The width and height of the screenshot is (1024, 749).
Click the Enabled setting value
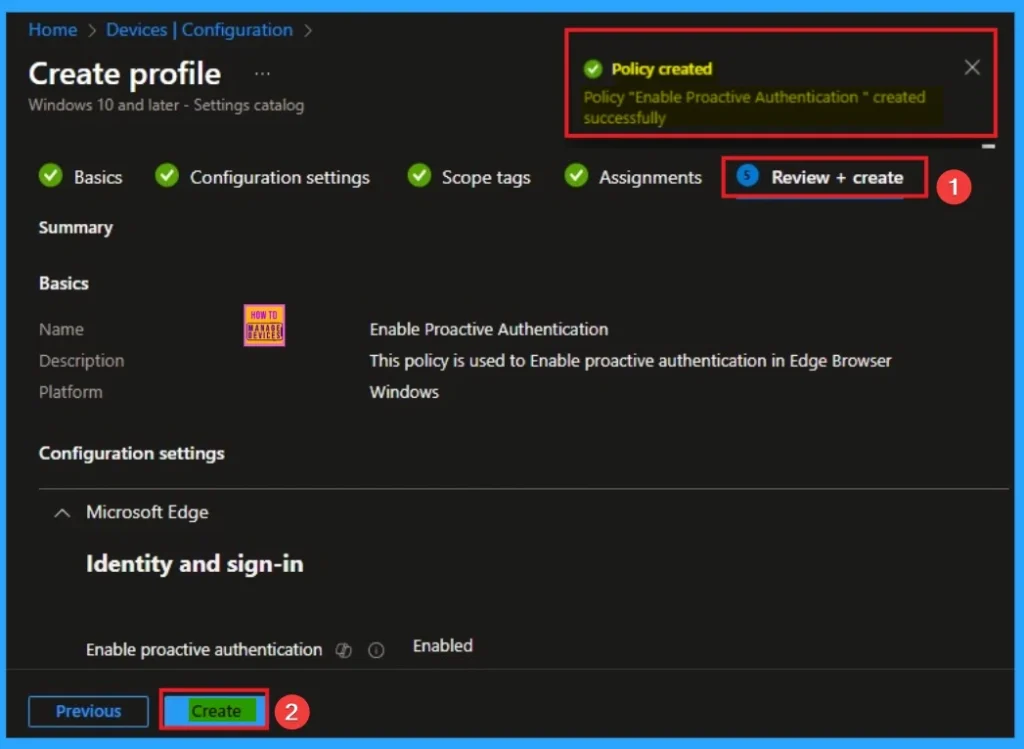coord(443,646)
